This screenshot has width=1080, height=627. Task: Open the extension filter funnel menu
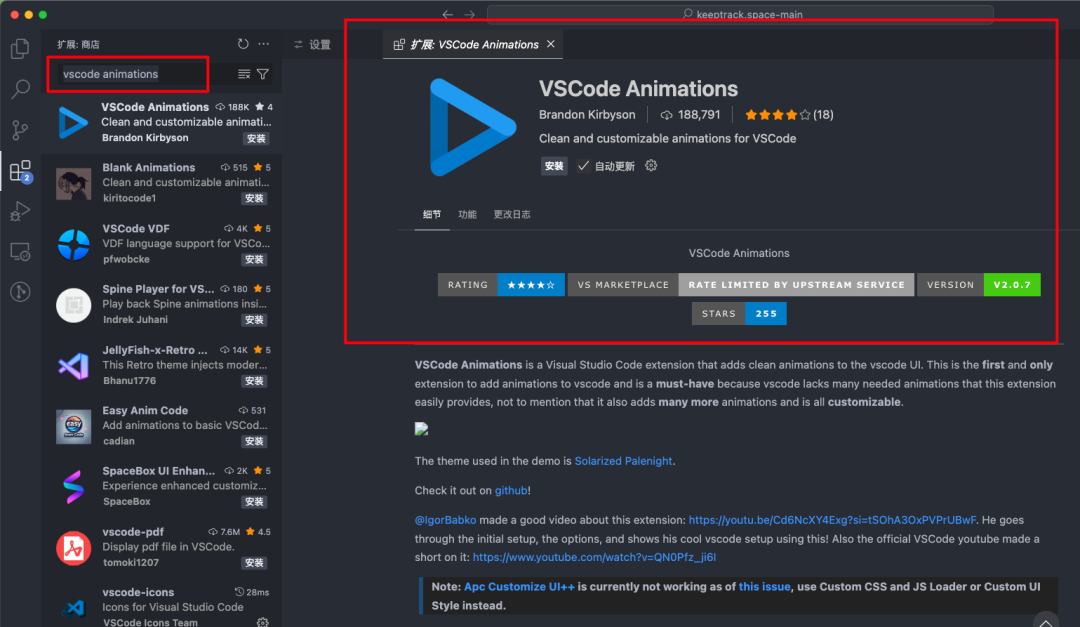click(x=263, y=74)
